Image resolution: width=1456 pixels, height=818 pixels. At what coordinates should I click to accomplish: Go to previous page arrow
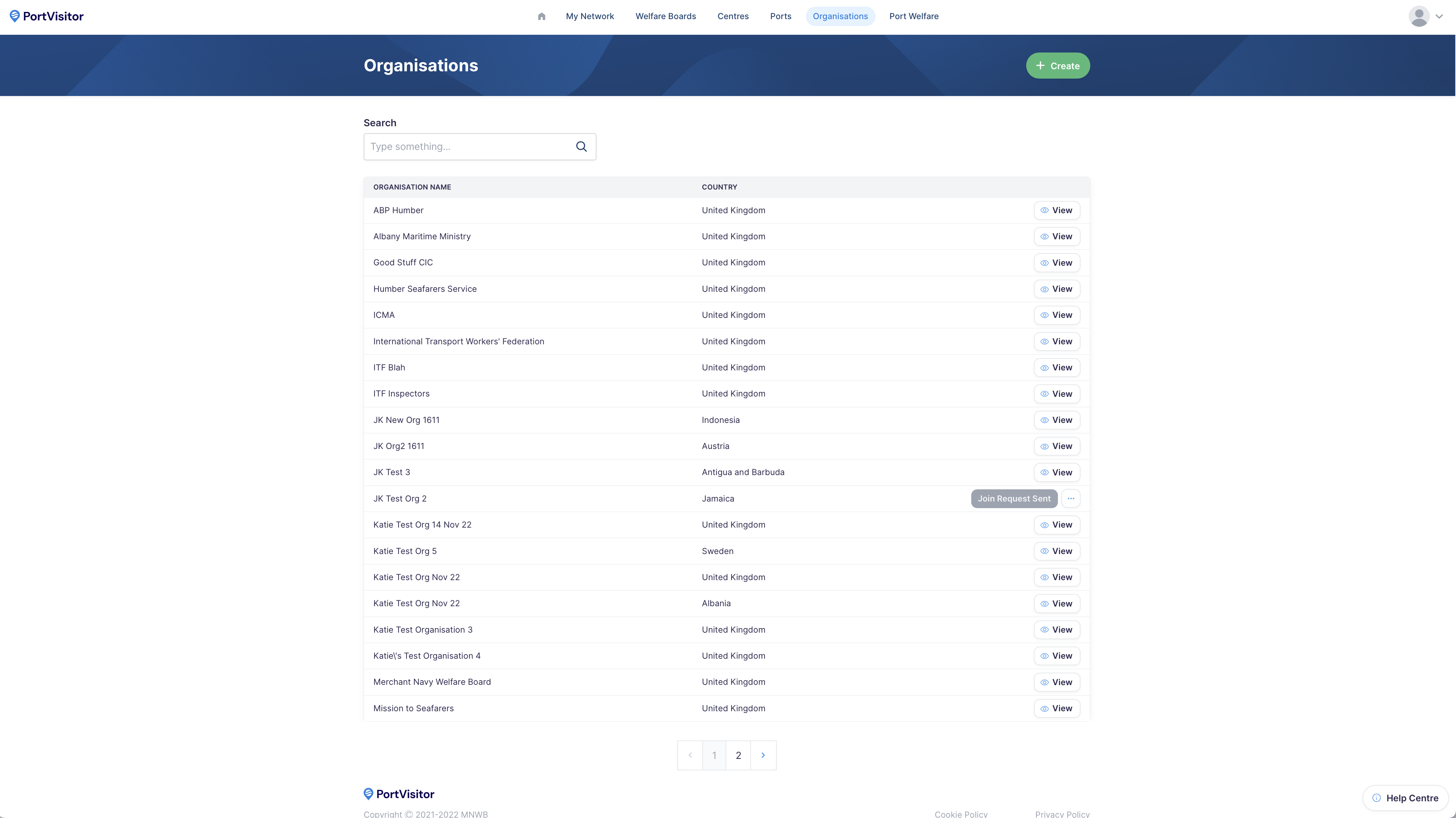(x=690, y=755)
